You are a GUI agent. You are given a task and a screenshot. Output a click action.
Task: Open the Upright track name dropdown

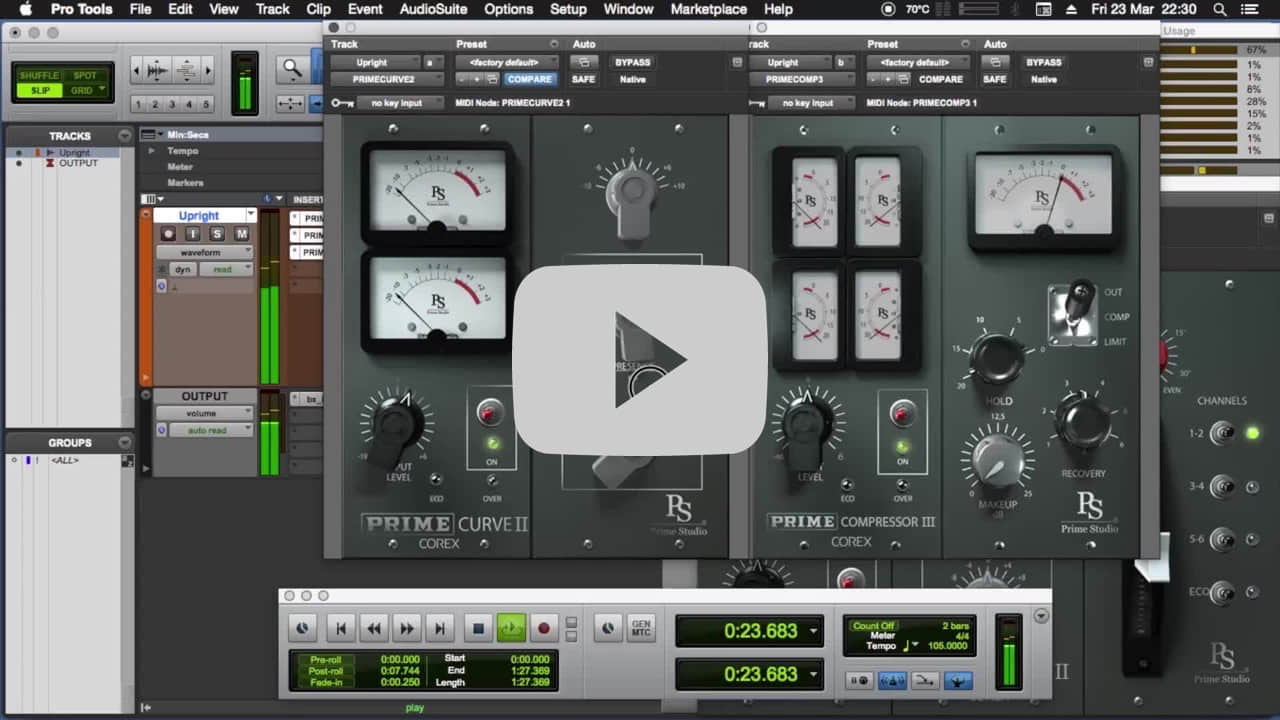(x=250, y=214)
